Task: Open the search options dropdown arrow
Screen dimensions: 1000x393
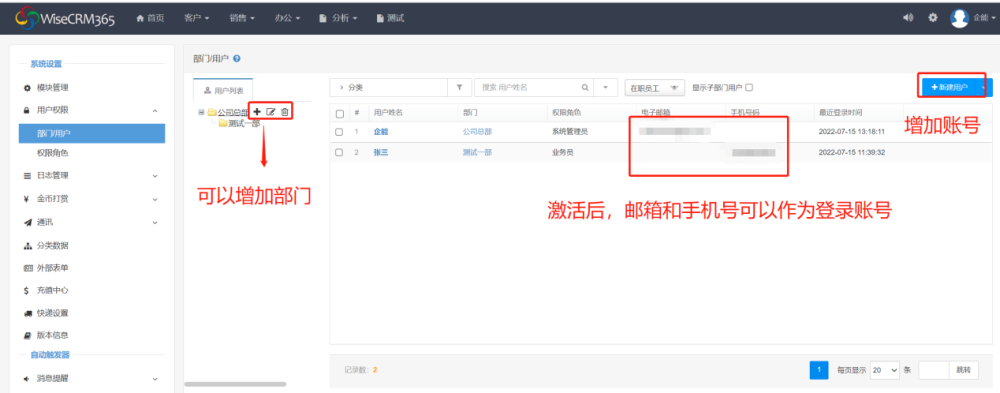Action: click(x=606, y=87)
